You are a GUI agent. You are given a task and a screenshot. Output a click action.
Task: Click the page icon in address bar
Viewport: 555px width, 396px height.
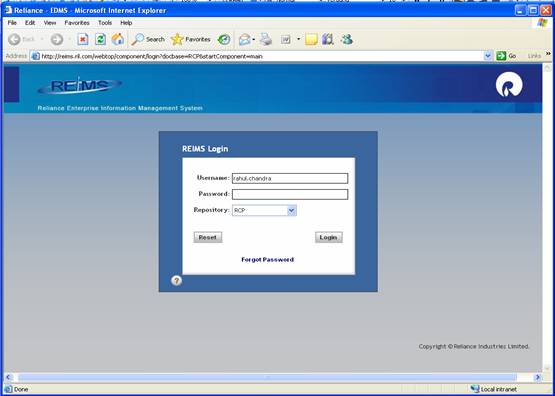point(35,56)
